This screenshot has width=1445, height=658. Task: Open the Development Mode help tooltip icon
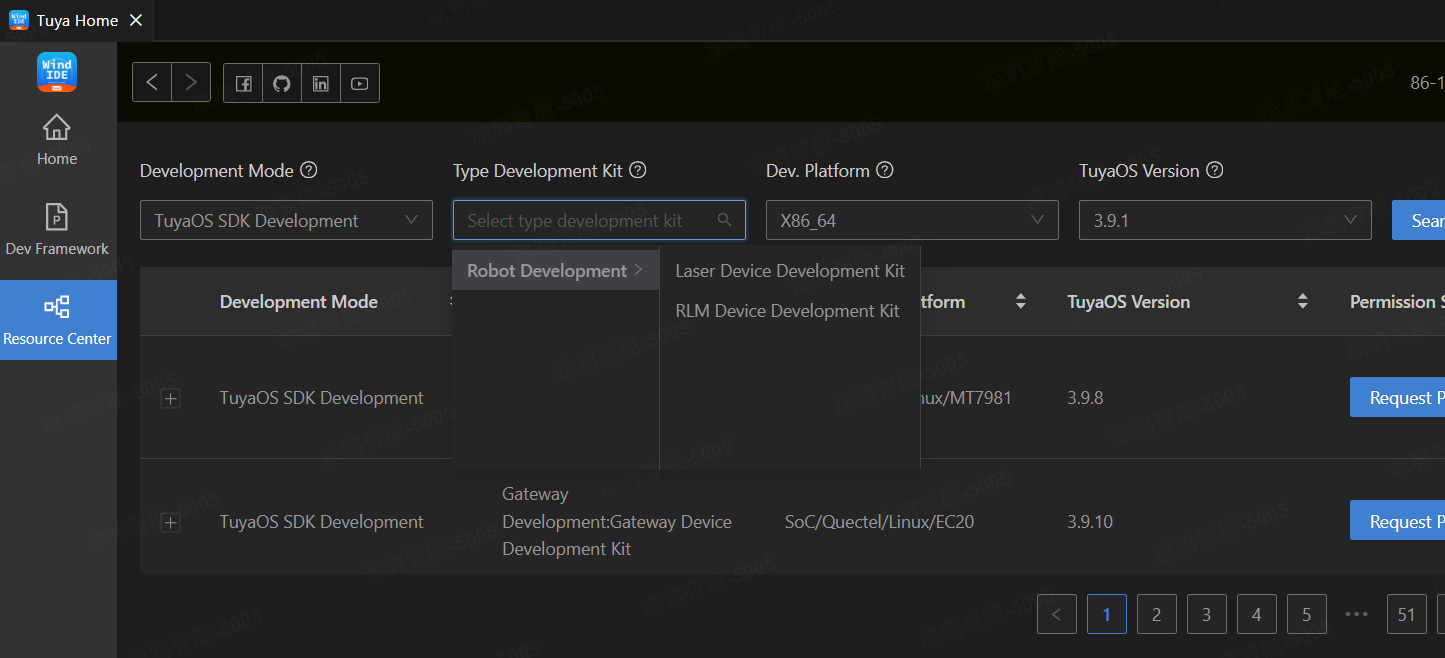[x=309, y=170]
